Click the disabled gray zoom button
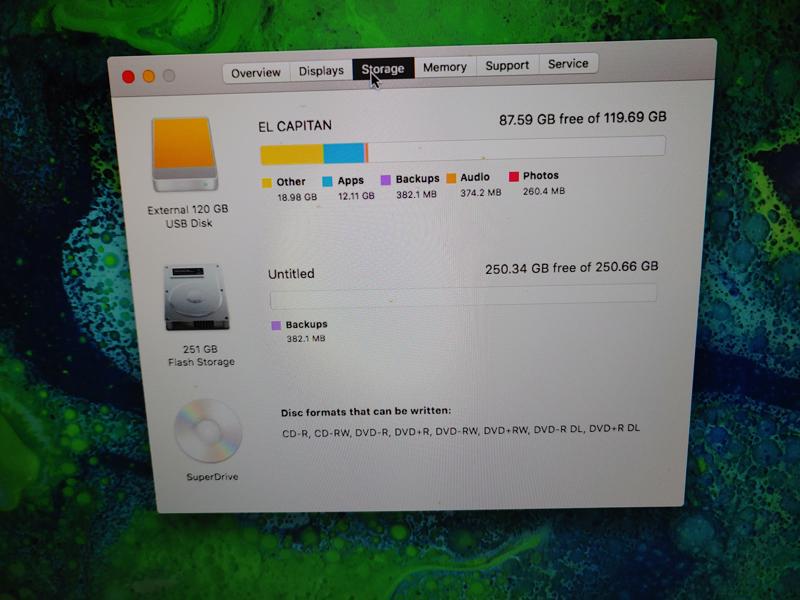This screenshot has height=600, width=800. click(169, 76)
